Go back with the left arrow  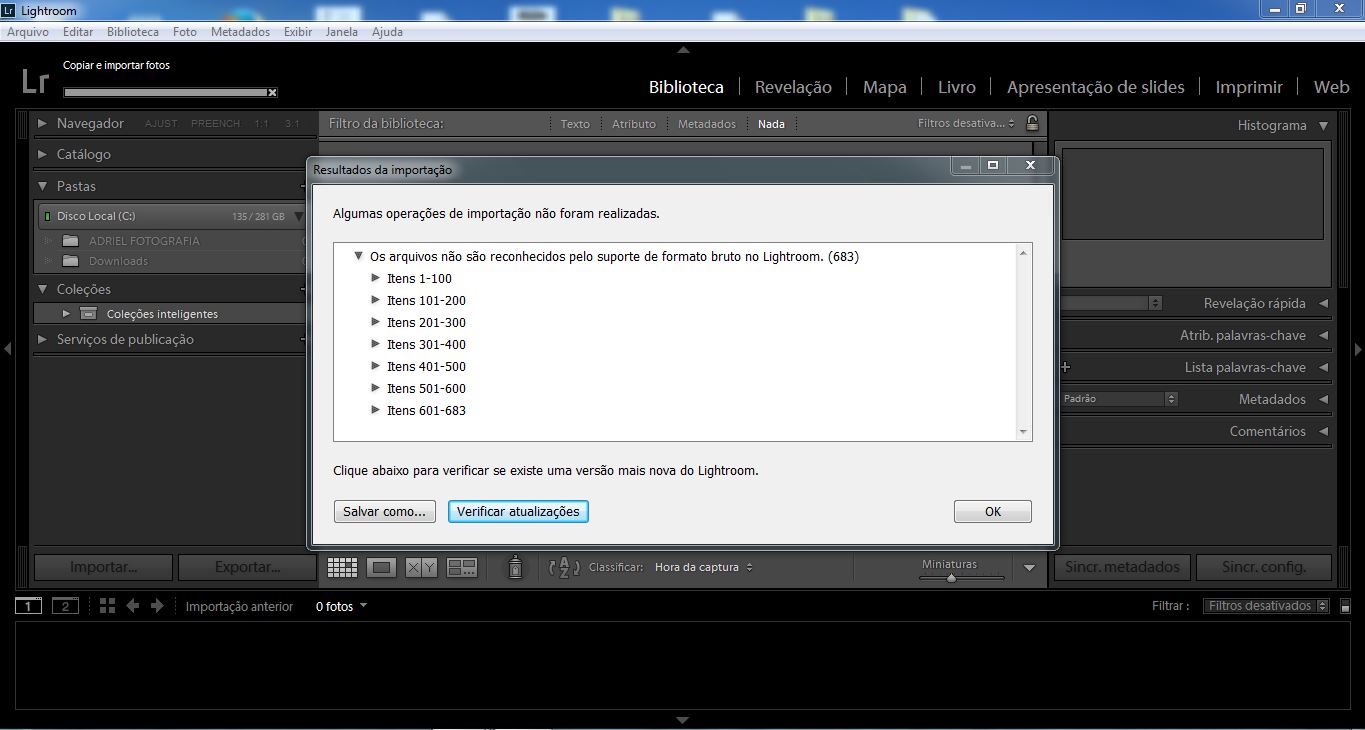(132, 606)
